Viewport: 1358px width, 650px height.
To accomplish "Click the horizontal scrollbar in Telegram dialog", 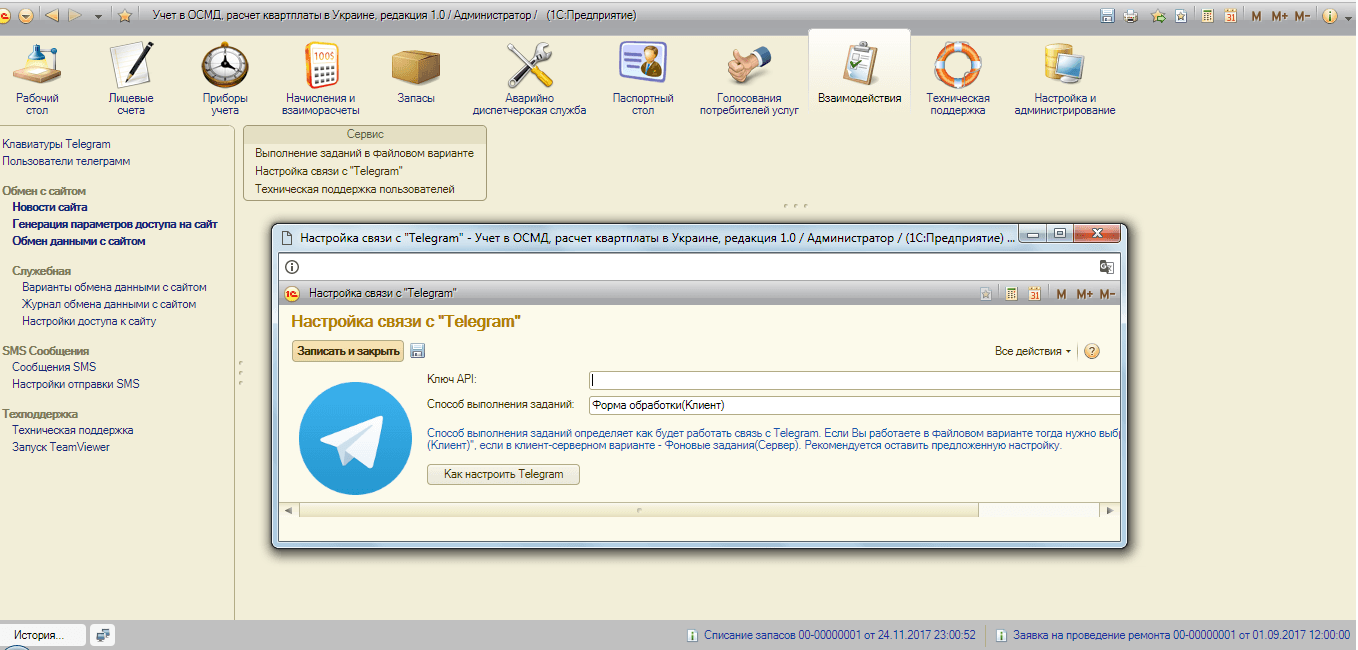I will tap(639, 510).
